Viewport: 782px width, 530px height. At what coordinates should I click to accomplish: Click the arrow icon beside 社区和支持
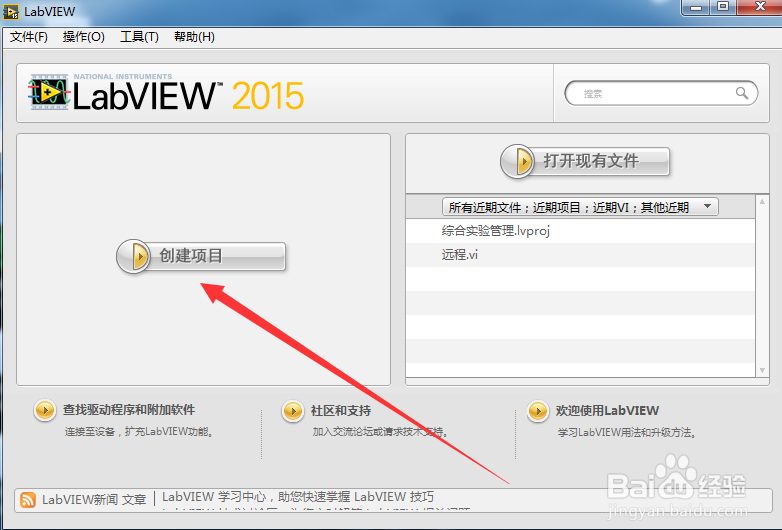[293, 411]
